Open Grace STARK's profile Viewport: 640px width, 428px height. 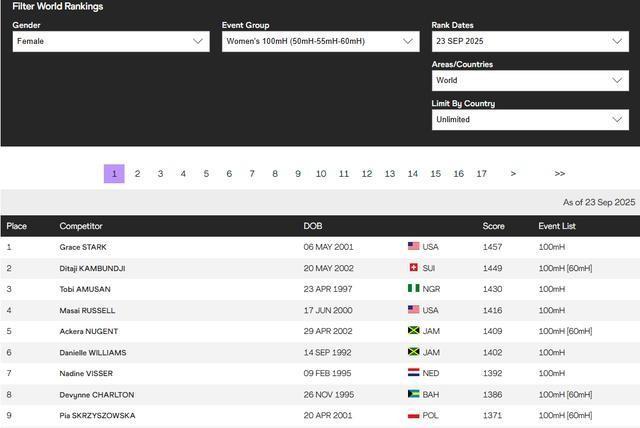point(83,247)
